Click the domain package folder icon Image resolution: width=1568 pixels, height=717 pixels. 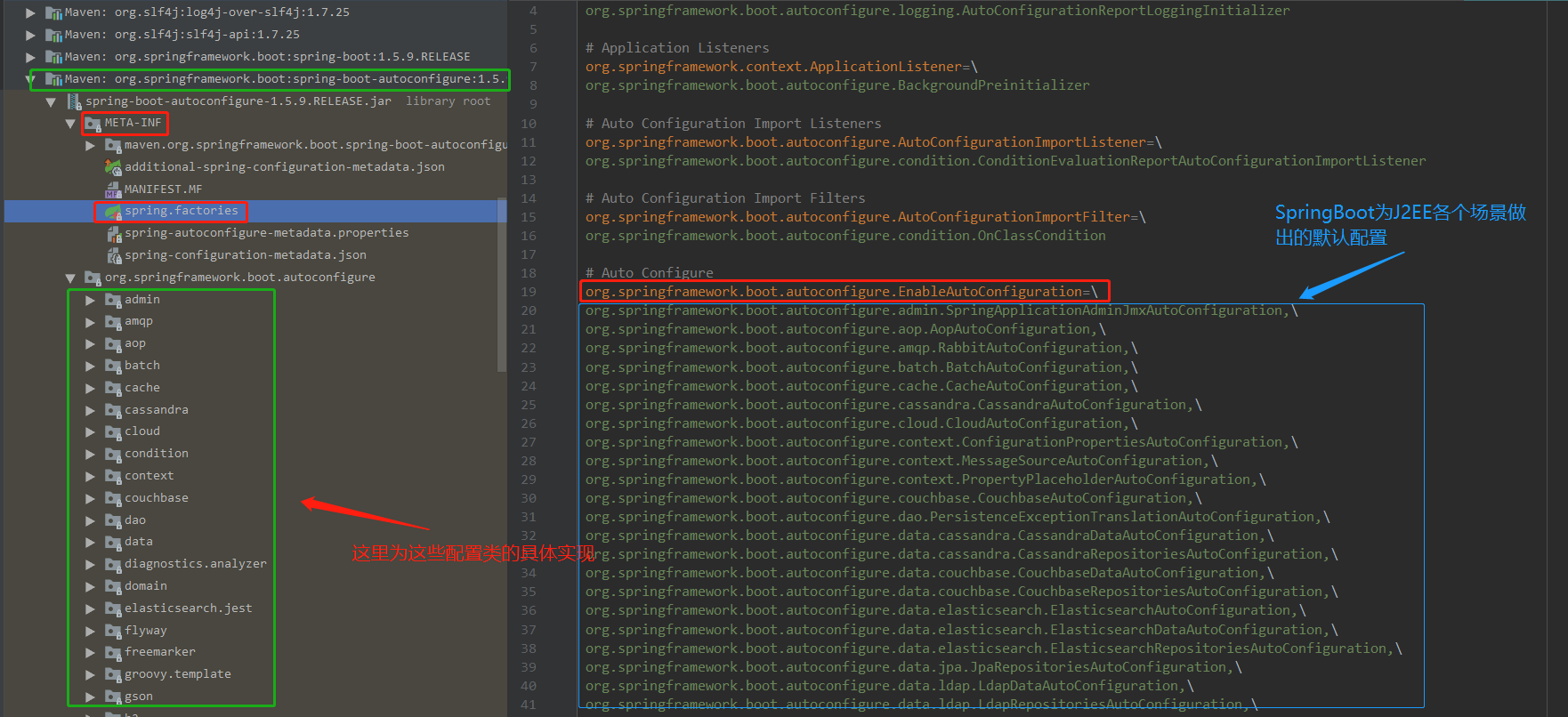[x=113, y=586]
